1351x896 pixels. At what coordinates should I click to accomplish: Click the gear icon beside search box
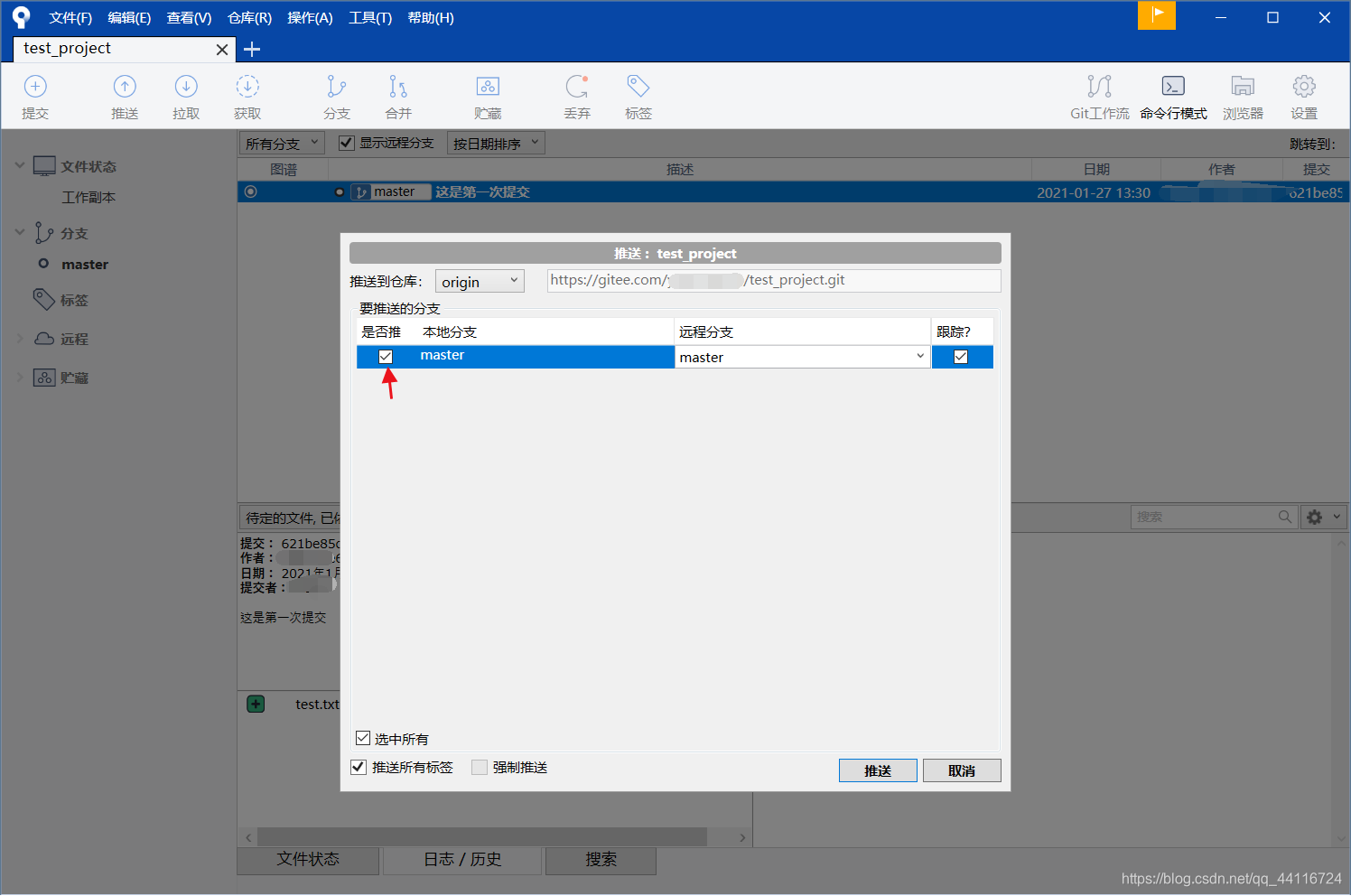click(x=1315, y=517)
